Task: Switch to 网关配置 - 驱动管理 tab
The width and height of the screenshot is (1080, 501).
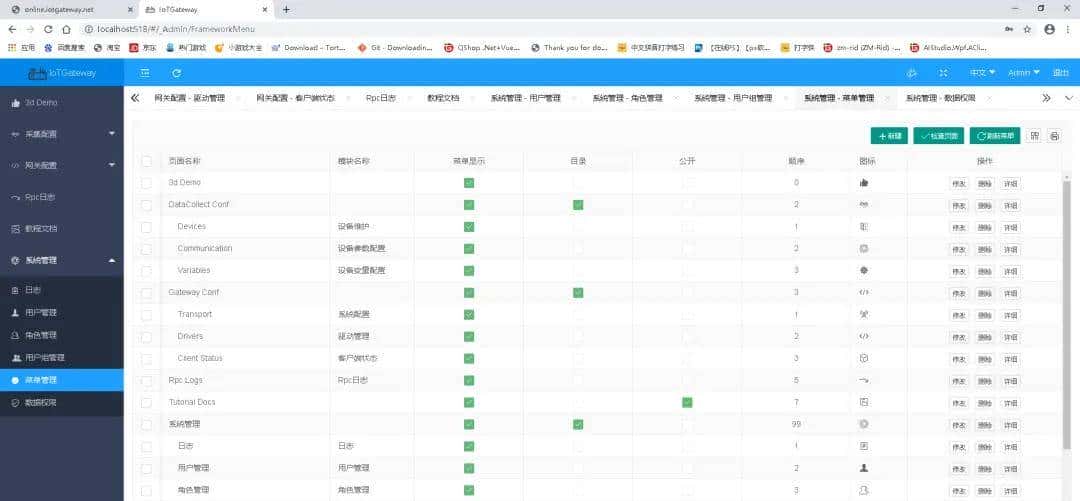Action: (x=189, y=98)
